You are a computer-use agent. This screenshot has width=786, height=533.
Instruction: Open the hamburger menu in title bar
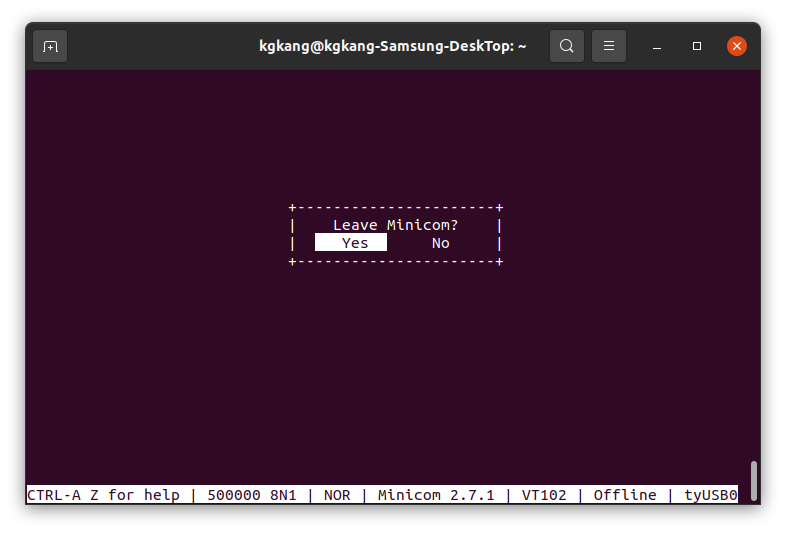tap(609, 46)
